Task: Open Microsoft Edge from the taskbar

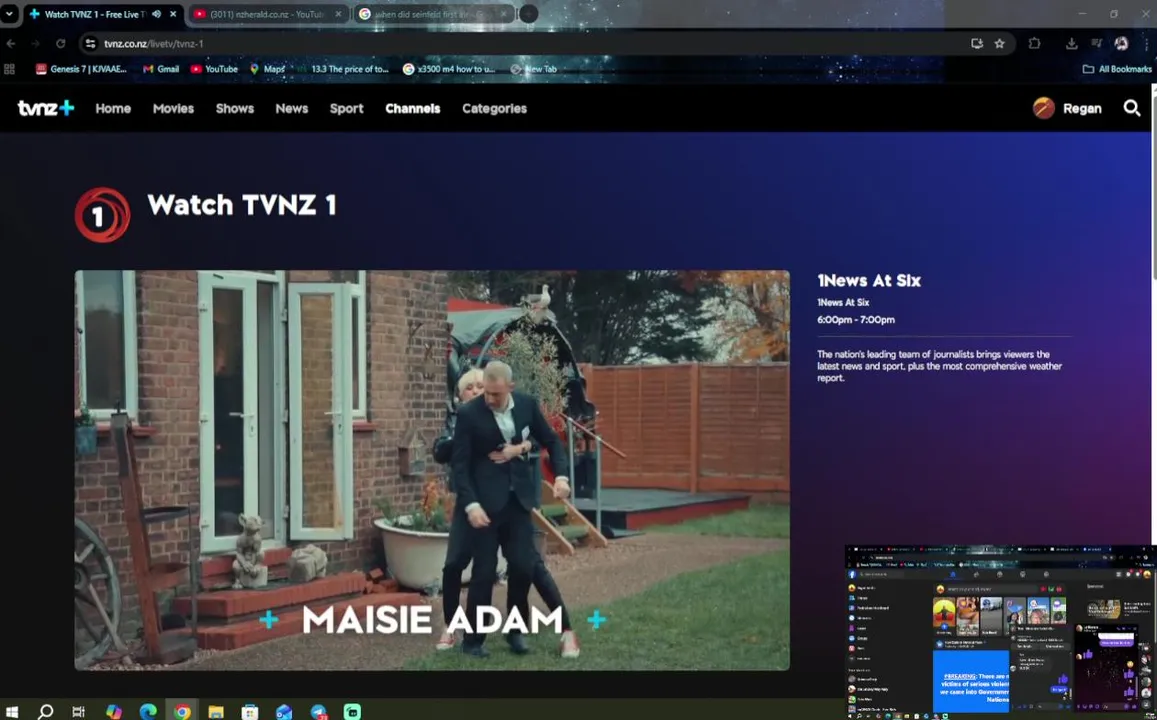Action: coord(148,711)
